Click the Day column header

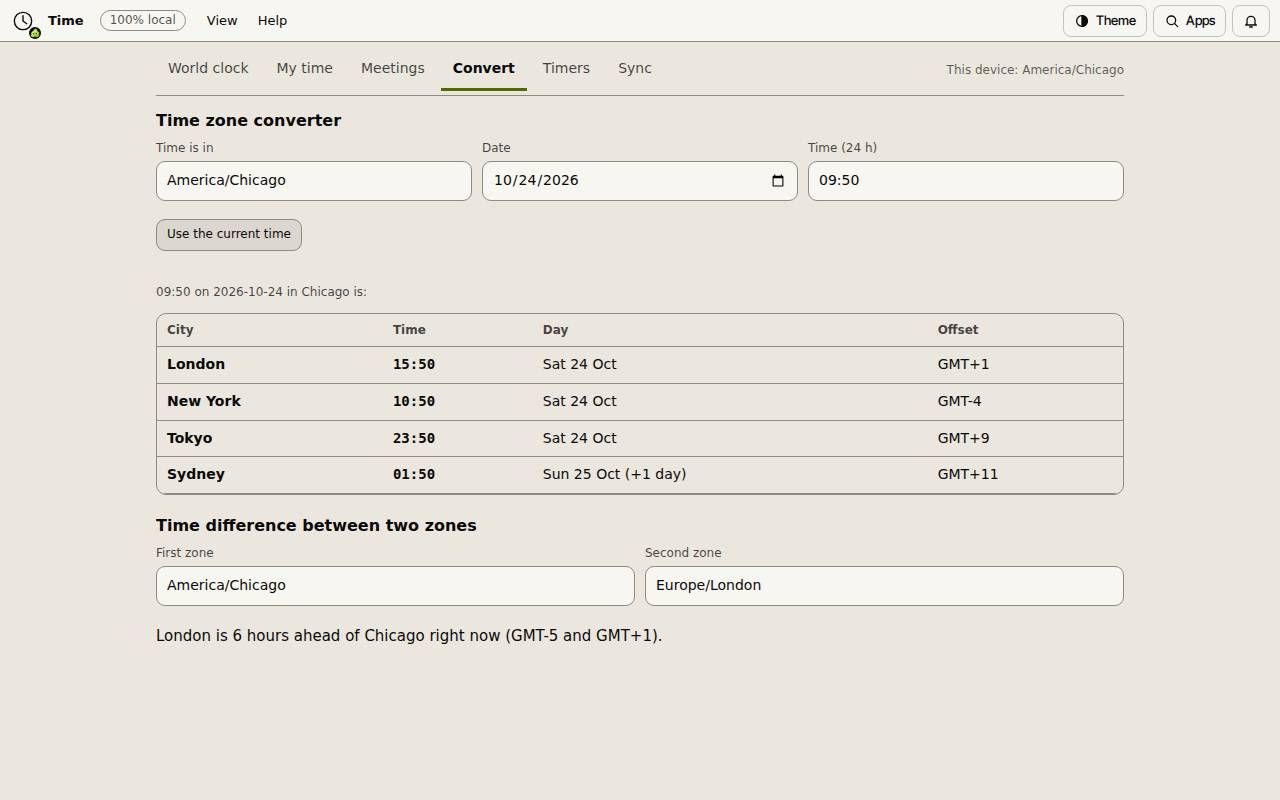[x=555, y=330]
